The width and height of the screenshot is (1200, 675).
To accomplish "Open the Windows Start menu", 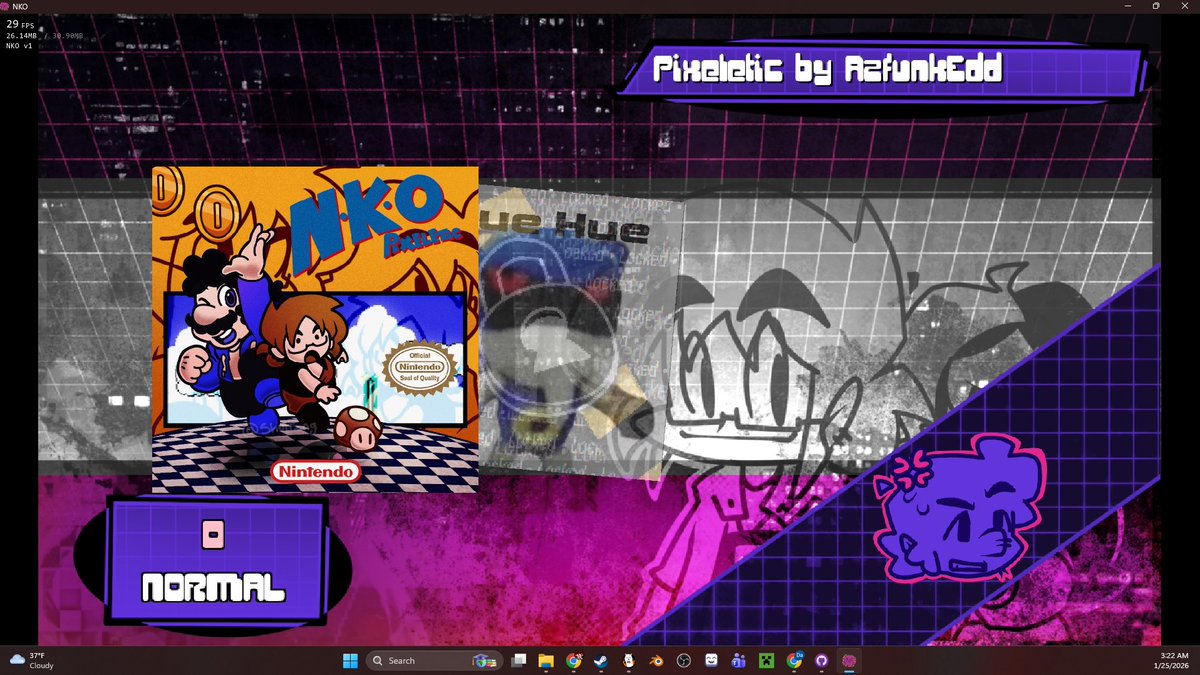I will pos(350,661).
